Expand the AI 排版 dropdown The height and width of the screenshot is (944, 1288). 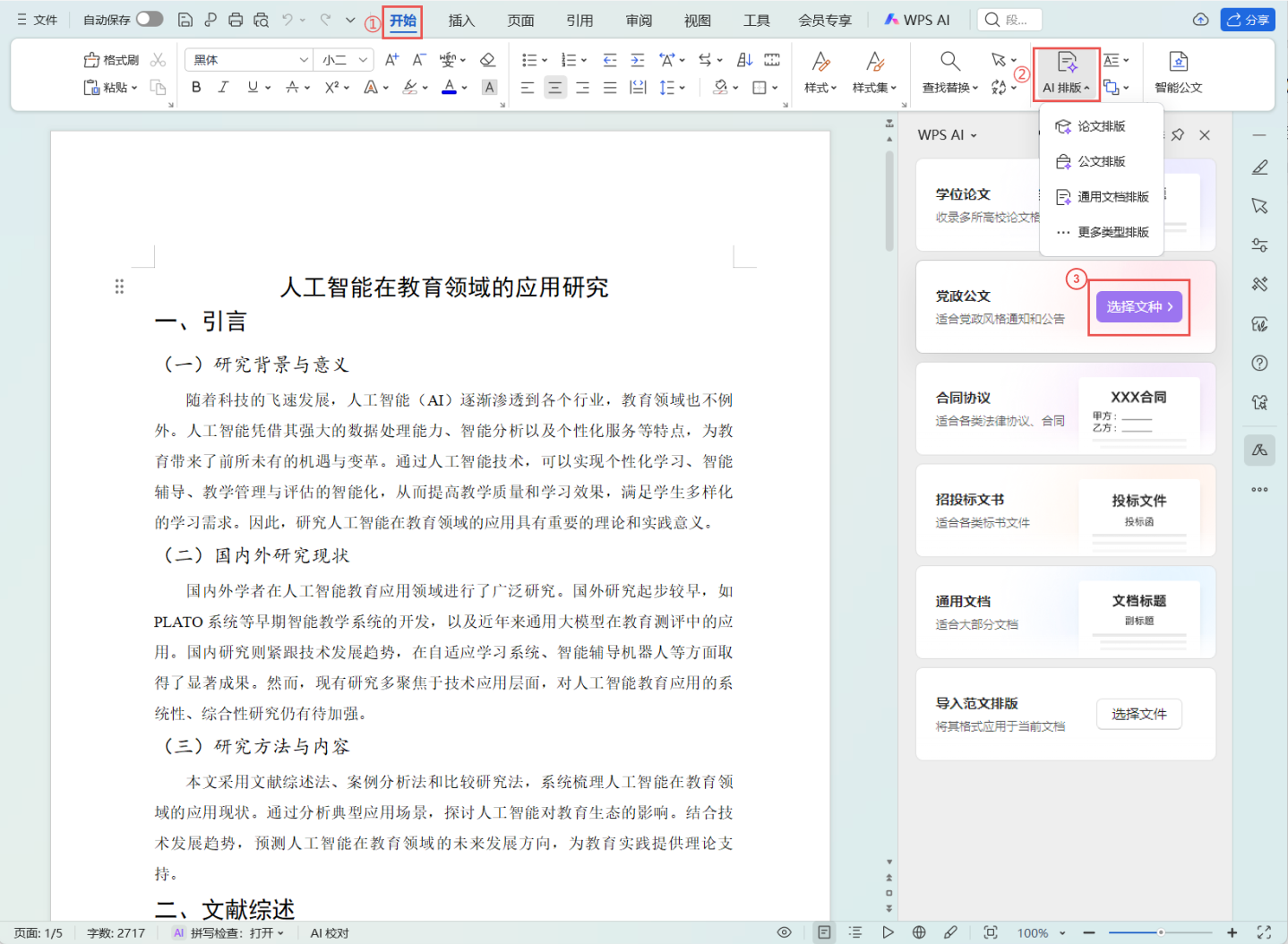(x=1066, y=87)
